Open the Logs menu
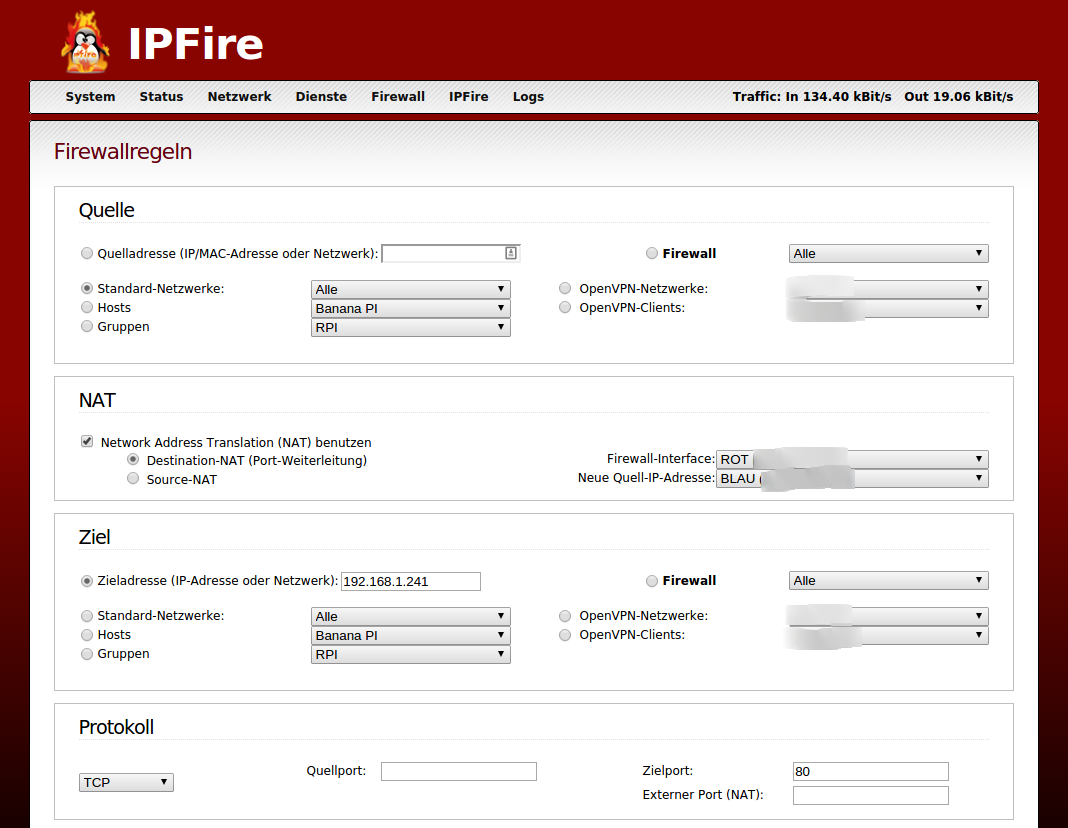 528,97
